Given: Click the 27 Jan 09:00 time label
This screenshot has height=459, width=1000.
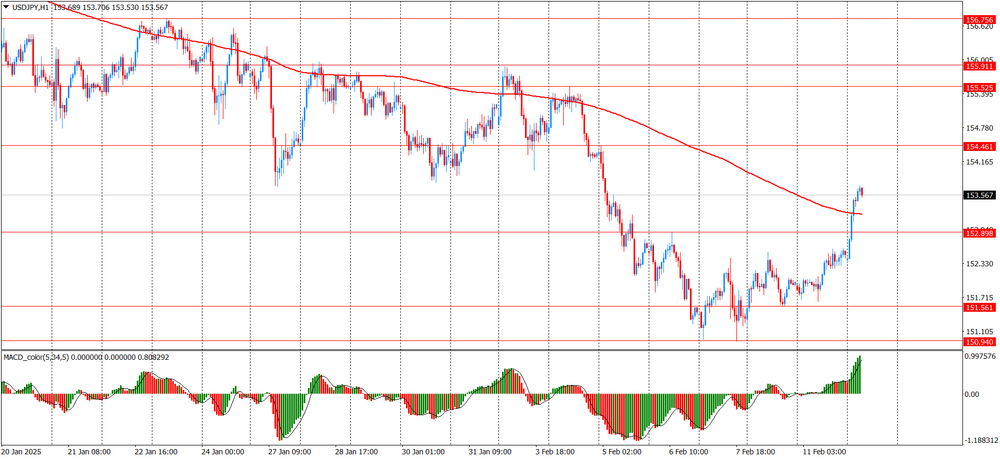Looking at the screenshot, I should coord(290,452).
